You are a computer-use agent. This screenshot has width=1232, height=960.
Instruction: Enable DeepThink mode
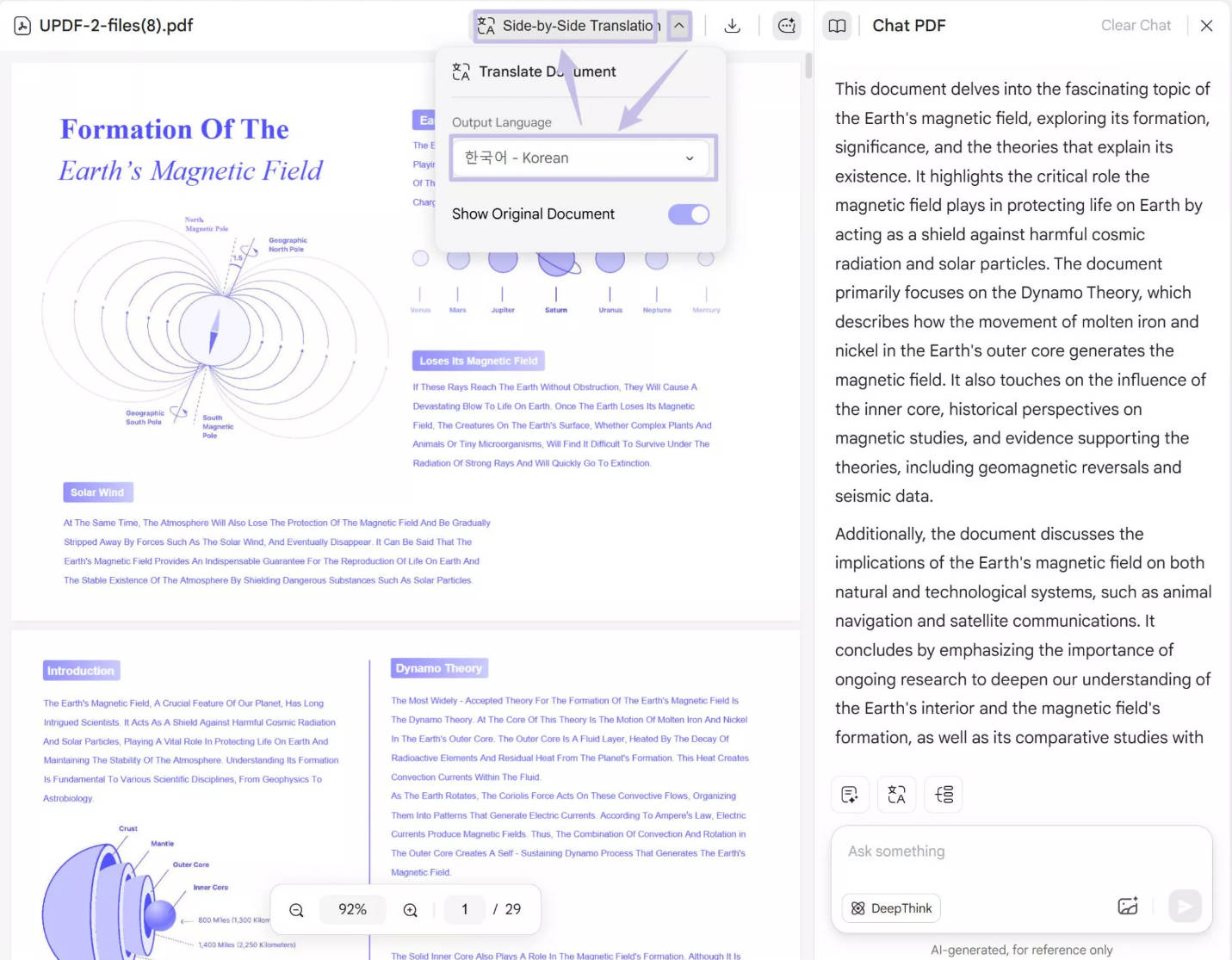tap(891, 907)
